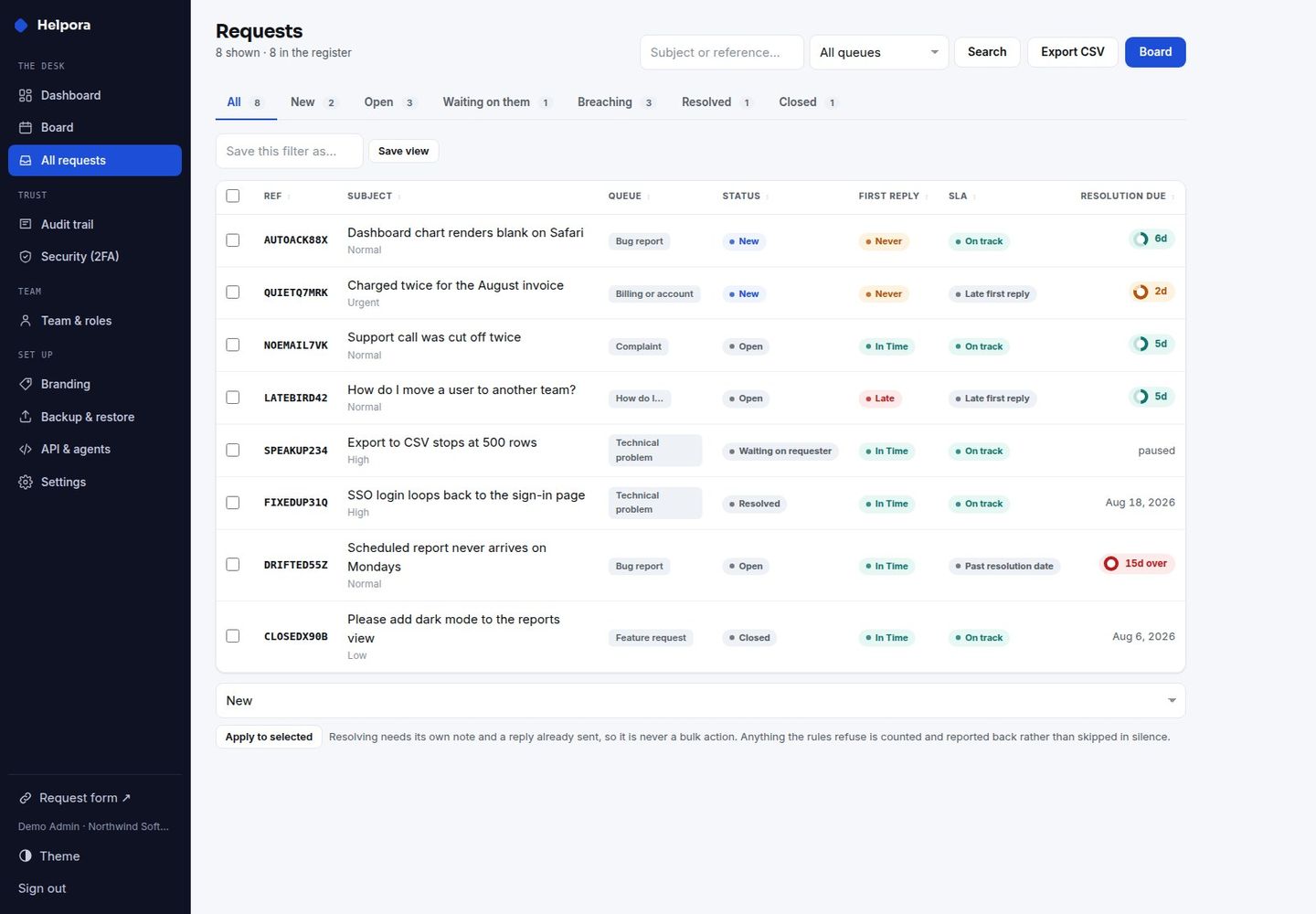Open the All queues dropdown
1316x914 pixels.
[879, 52]
